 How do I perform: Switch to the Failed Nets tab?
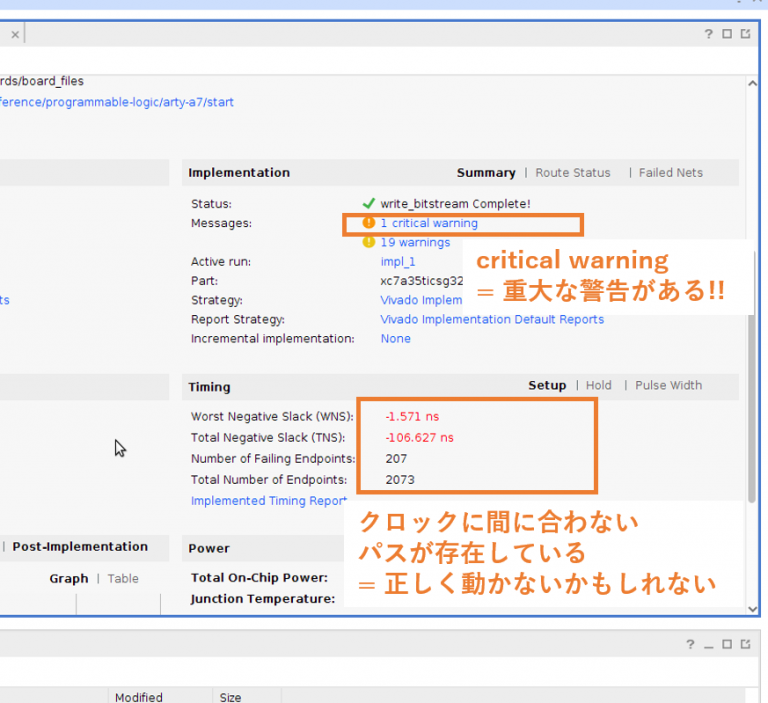click(x=671, y=173)
